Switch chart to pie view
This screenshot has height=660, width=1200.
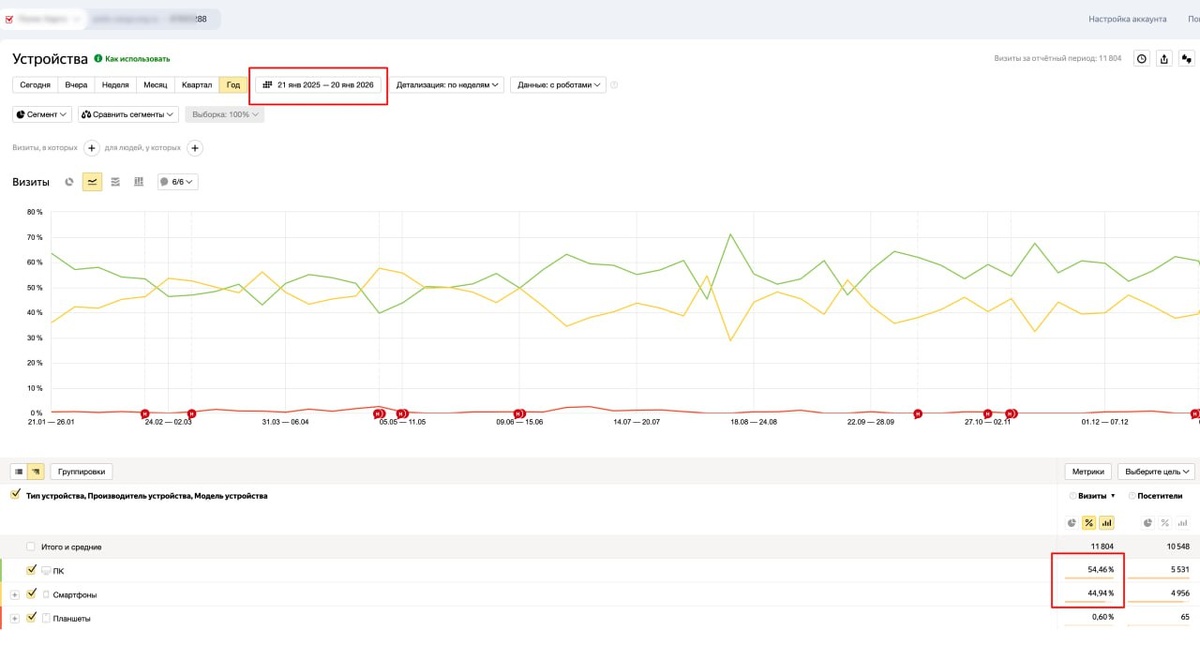(69, 182)
